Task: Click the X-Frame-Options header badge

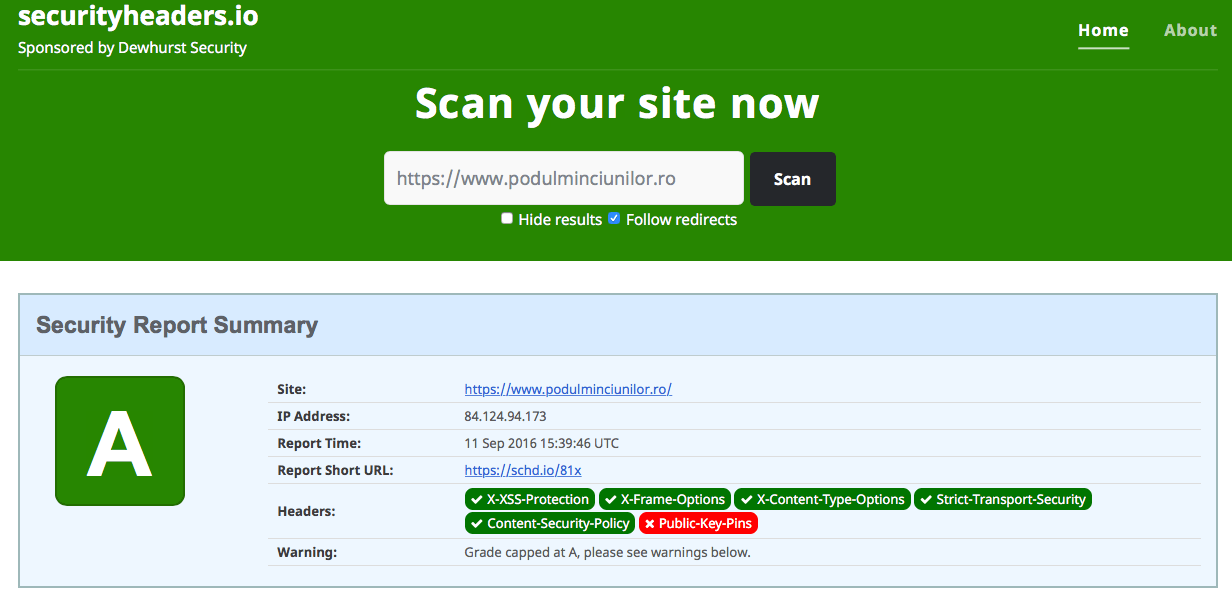Action: [x=664, y=499]
